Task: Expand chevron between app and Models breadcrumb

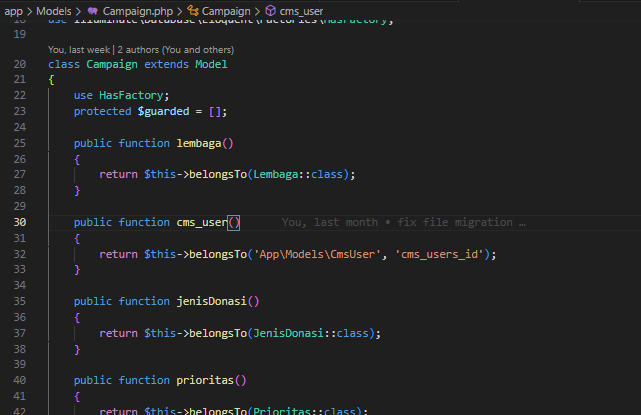Action: click(29, 11)
